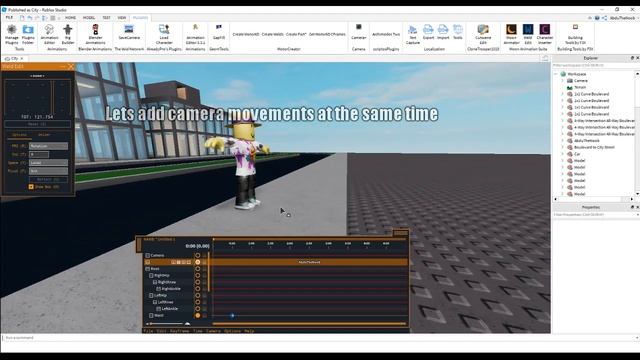This screenshot has height=360, width=640.
Task: Open the Character Inserter
Action: tap(544, 34)
